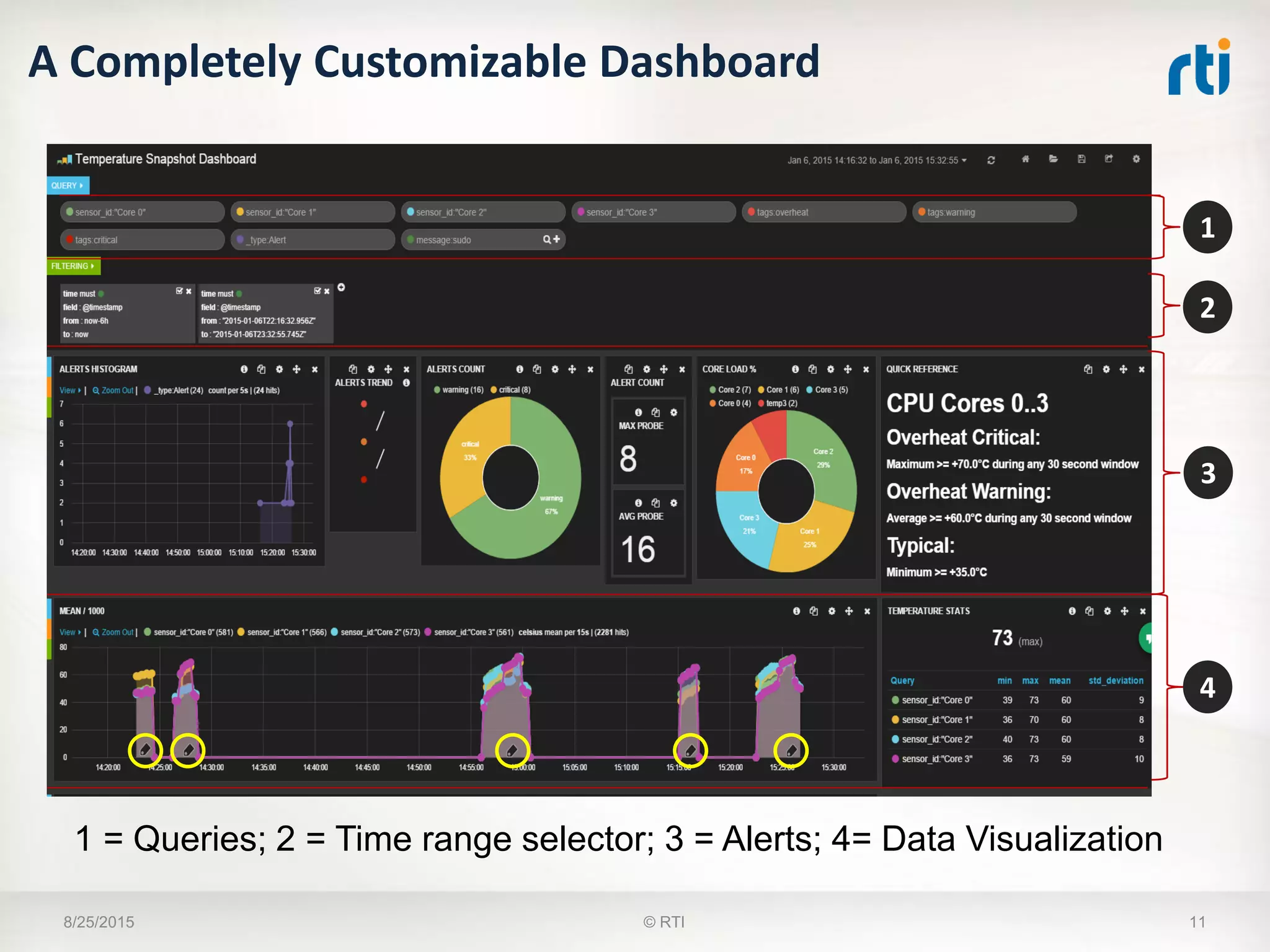
Task: Open Mean / 1000 panel info icon
Action: coord(796,611)
